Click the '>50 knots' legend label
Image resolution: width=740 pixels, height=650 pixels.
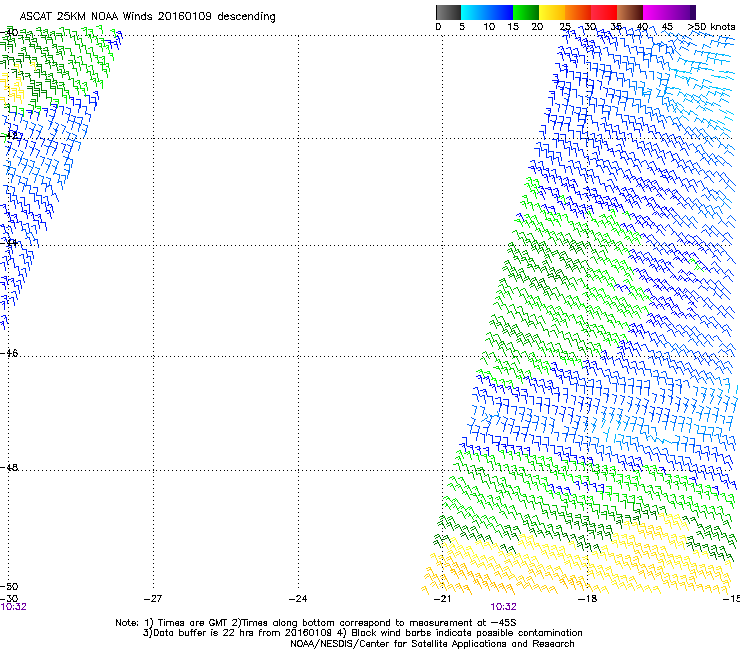[x=711, y=27]
